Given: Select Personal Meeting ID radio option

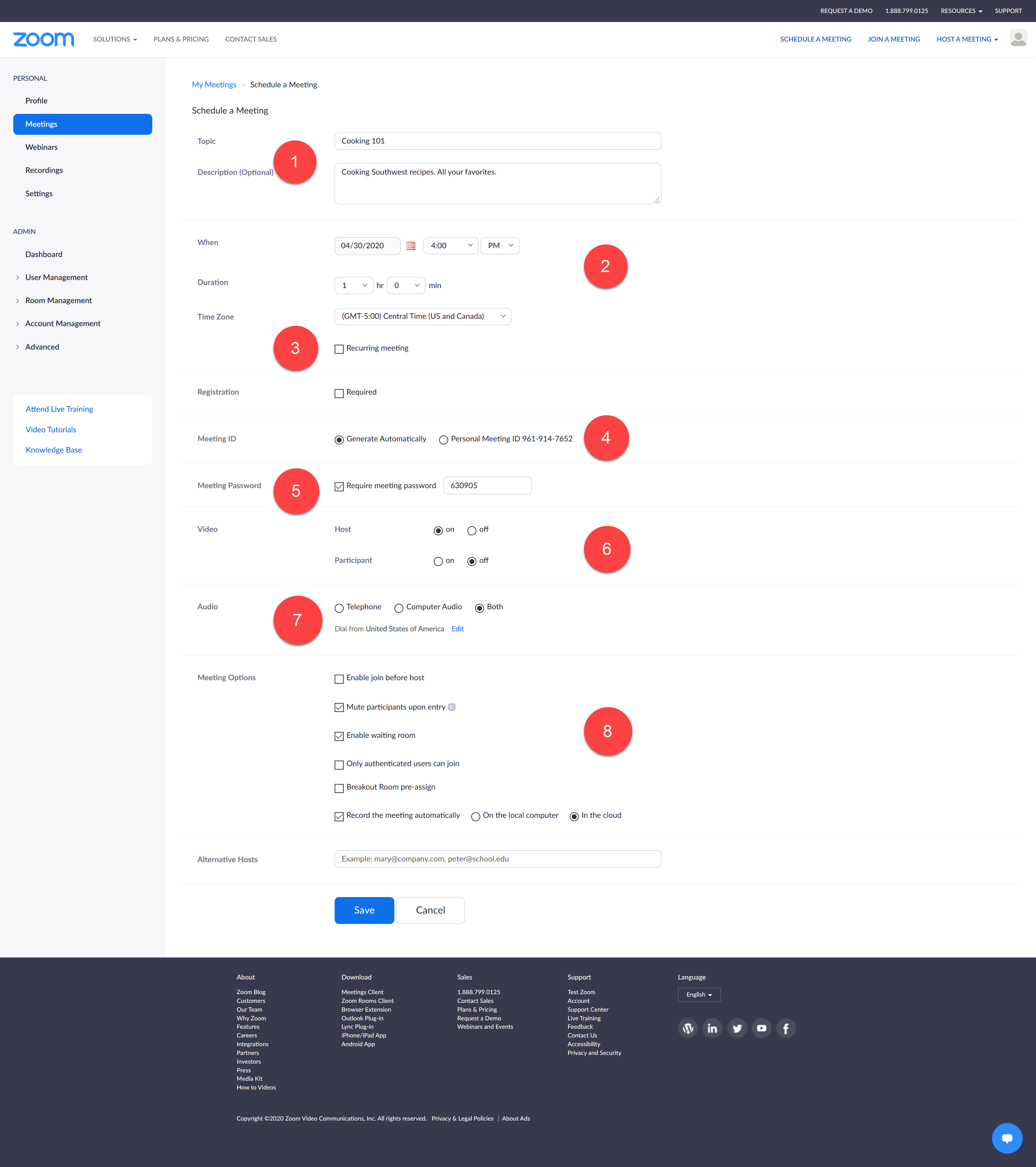Looking at the screenshot, I should (443, 440).
